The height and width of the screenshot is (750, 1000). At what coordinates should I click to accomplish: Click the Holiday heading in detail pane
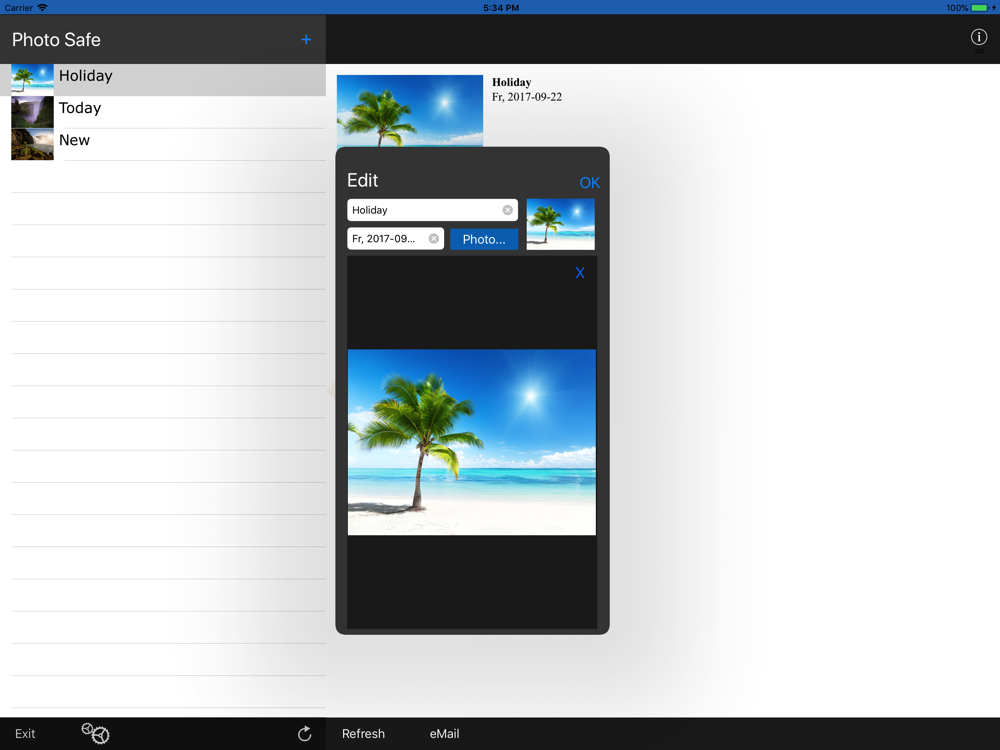[511, 82]
